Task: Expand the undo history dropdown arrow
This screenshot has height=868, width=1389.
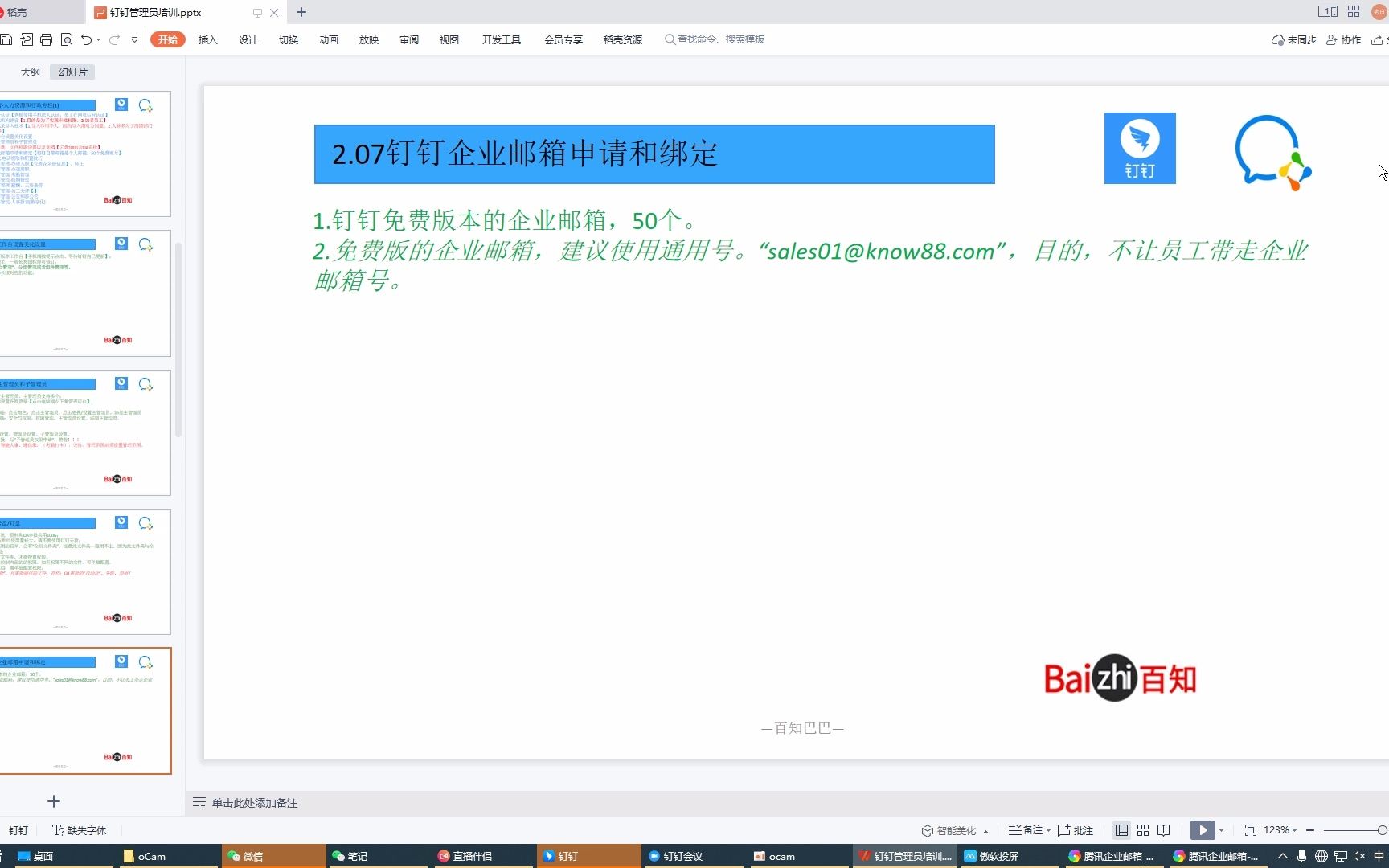Action: [98, 39]
